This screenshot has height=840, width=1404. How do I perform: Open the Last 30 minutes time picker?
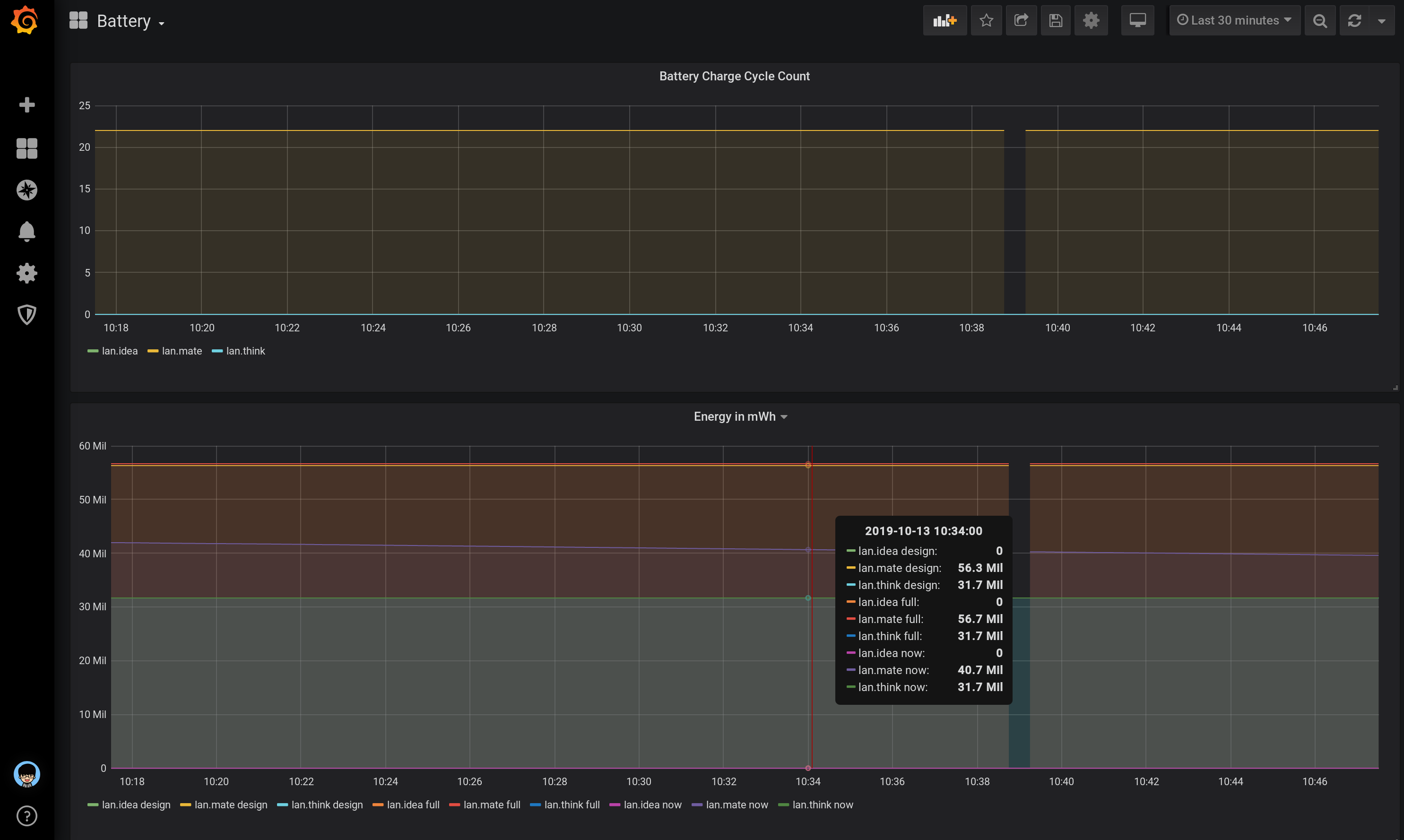(1234, 21)
